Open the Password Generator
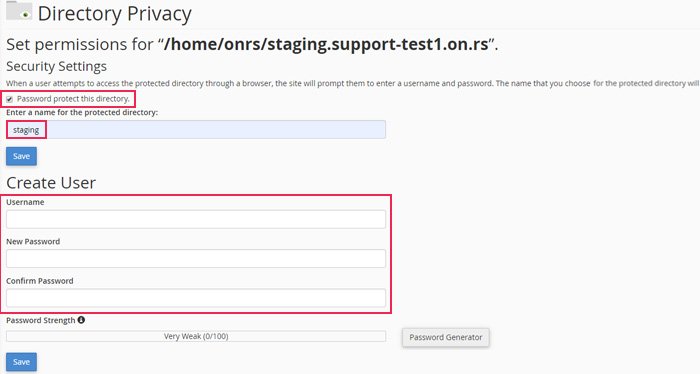Viewport: 700px width, 374px height. [x=446, y=337]
